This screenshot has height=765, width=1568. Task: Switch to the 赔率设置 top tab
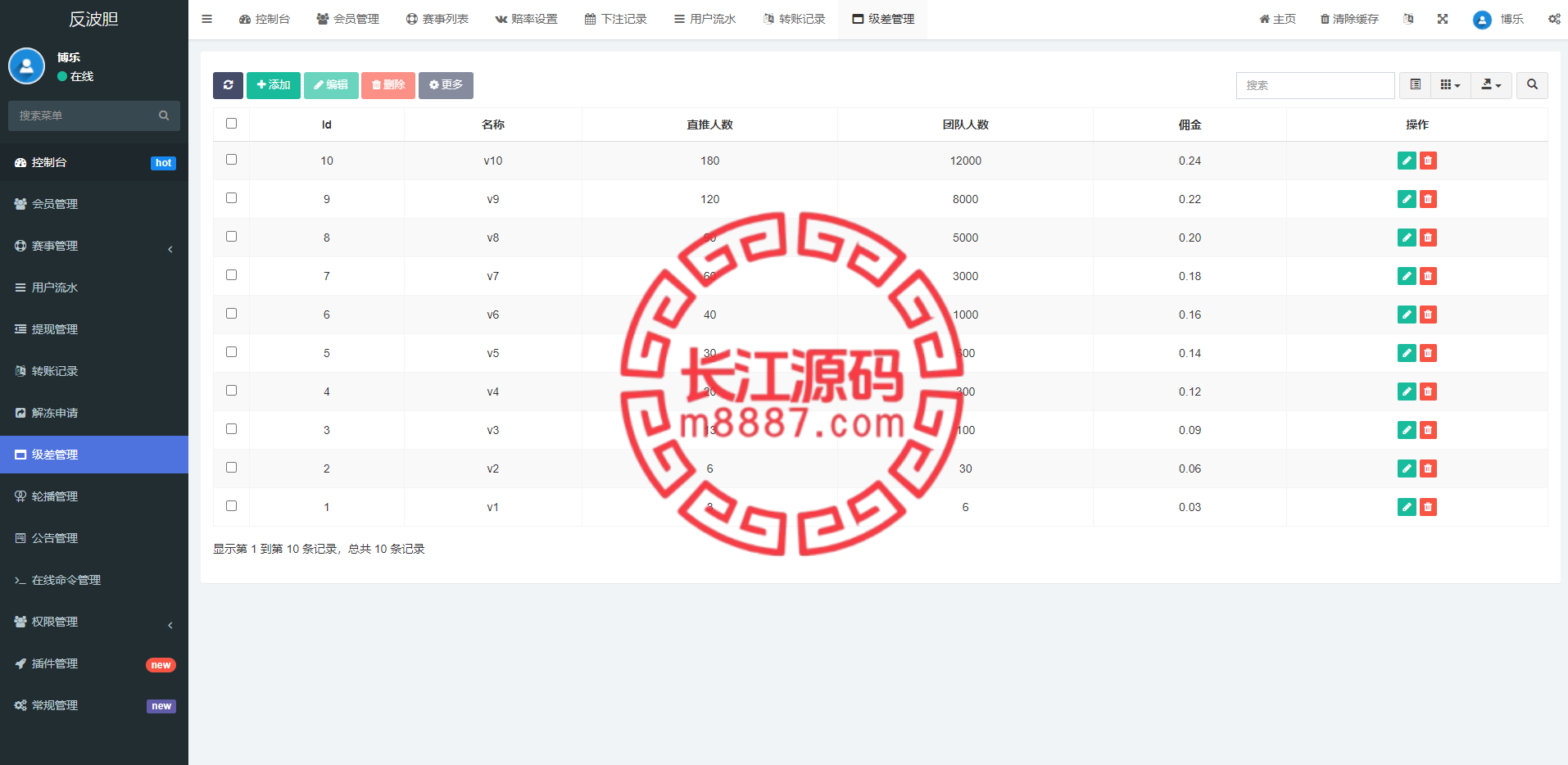click(526, 19)
